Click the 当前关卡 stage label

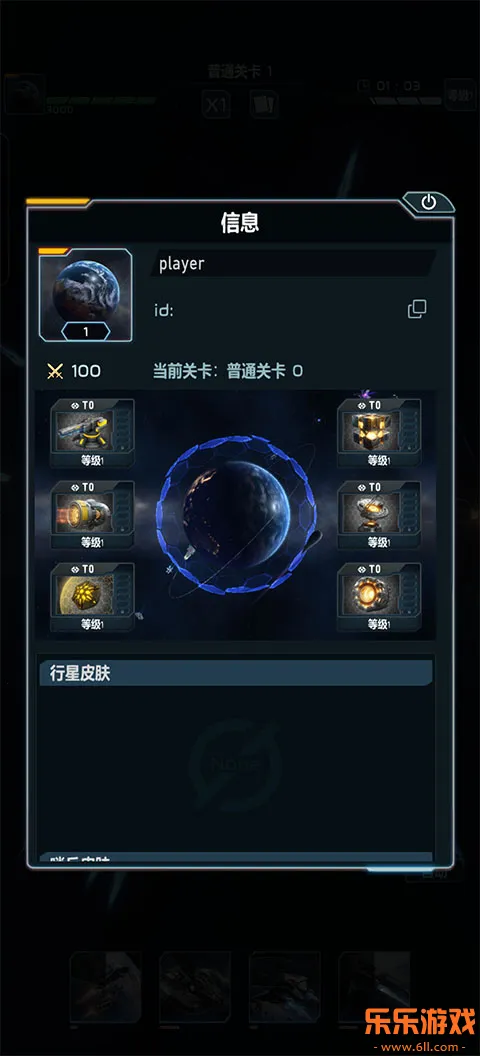click(x=182, y=371)
